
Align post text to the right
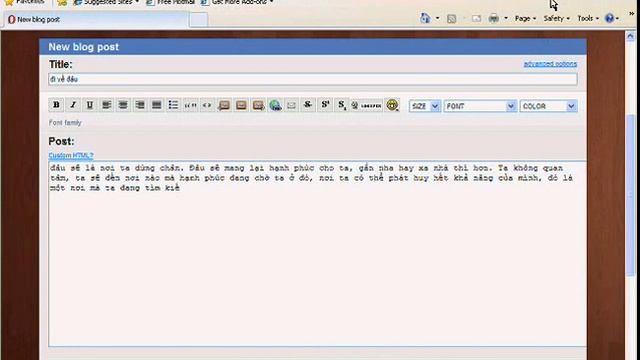tap(140, 105)
